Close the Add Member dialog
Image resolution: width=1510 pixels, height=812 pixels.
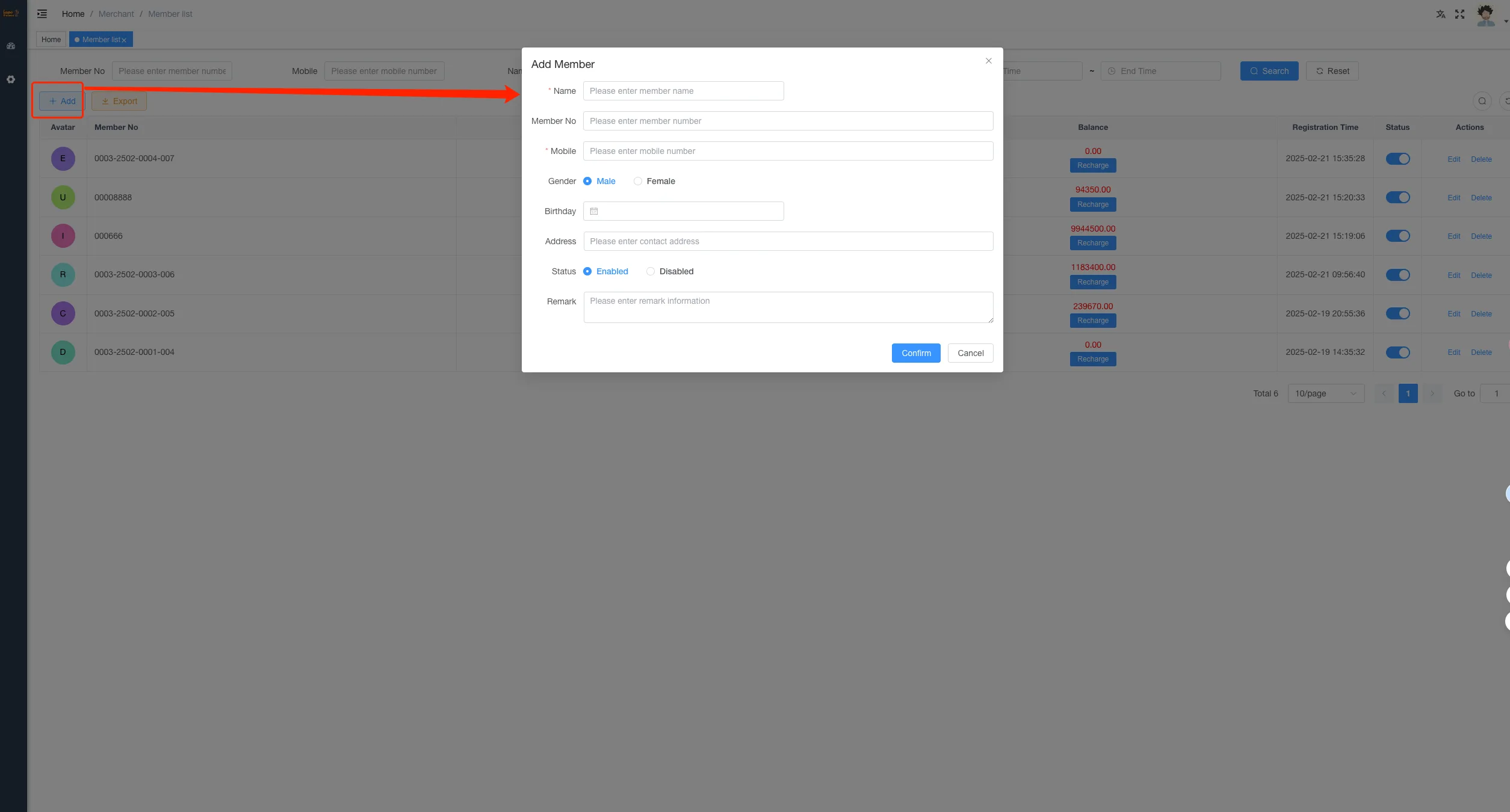pos(988,61)
